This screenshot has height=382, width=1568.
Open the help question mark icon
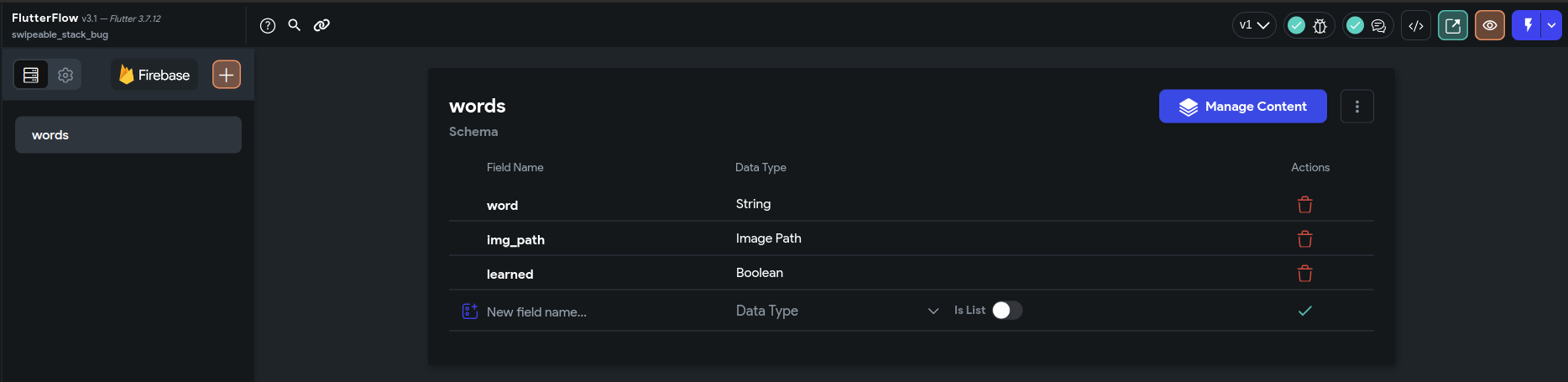tap(268, 25)
